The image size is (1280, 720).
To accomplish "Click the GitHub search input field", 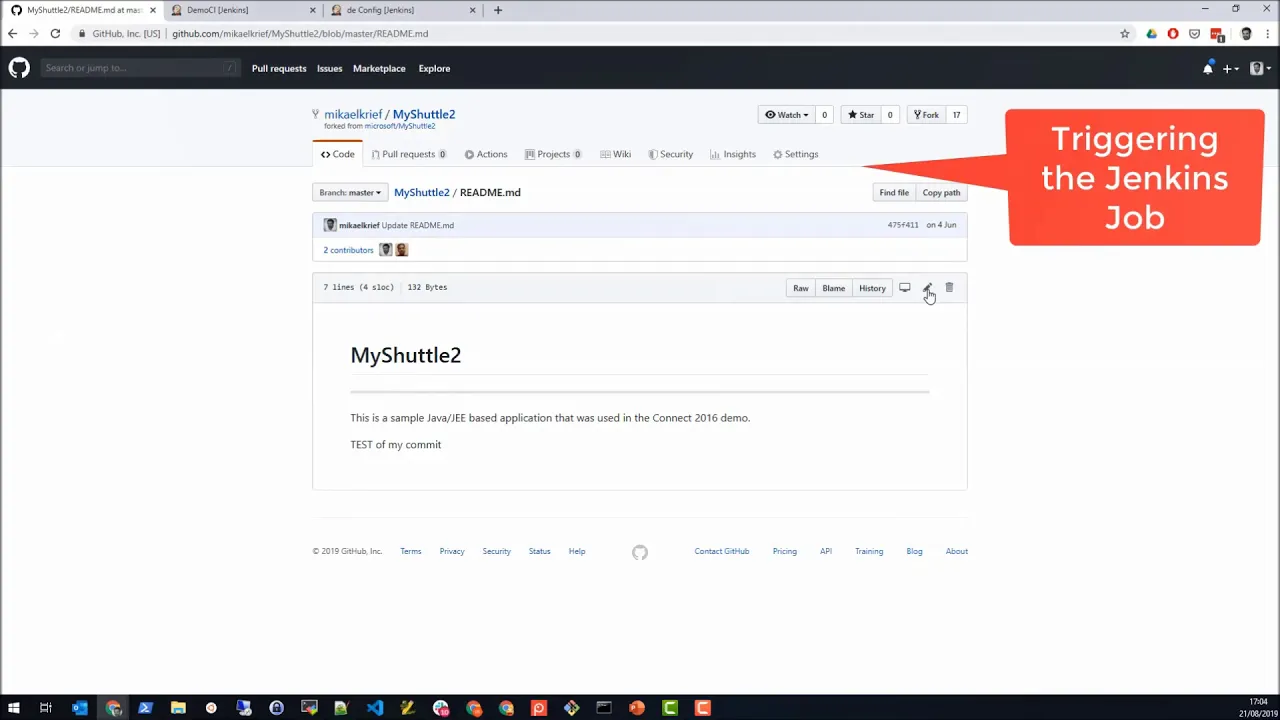I will click(x=140, y=68).
